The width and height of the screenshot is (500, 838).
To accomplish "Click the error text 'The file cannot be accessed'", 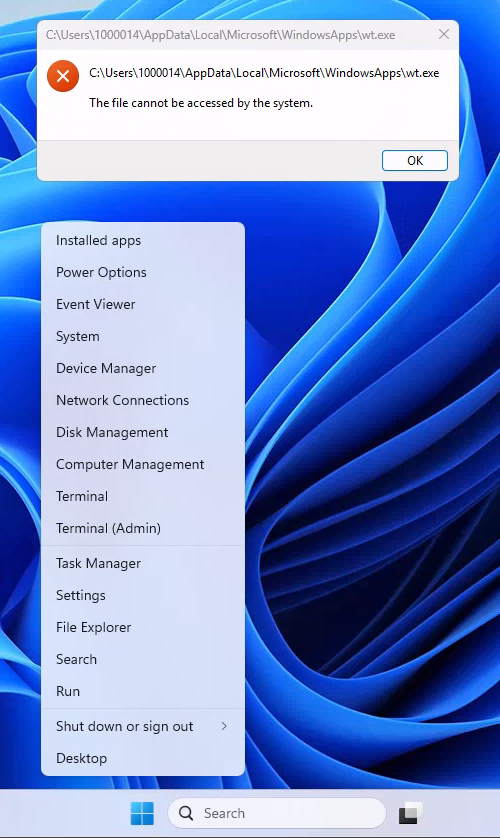I will click(201, 103).
